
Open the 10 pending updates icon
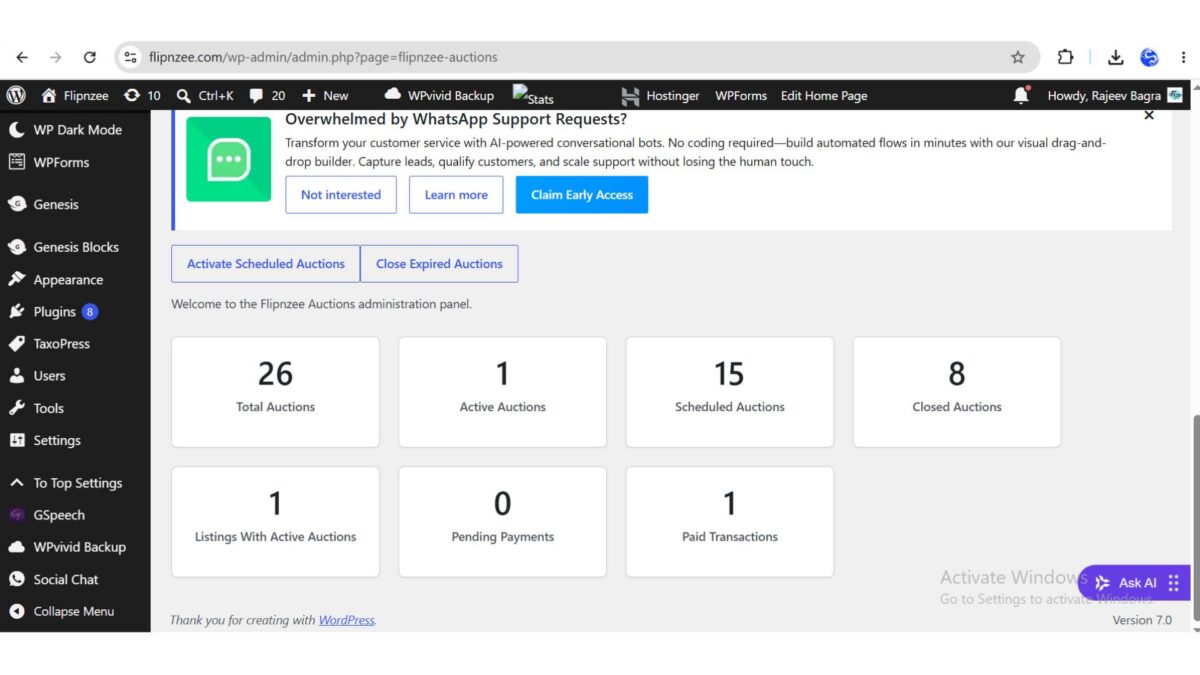coord(142,96)
